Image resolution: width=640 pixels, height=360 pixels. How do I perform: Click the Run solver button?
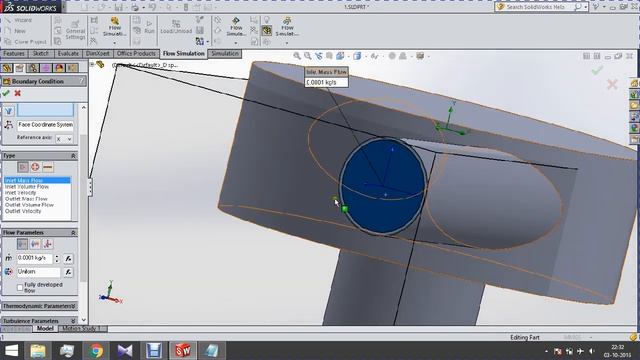pos(149,27)
